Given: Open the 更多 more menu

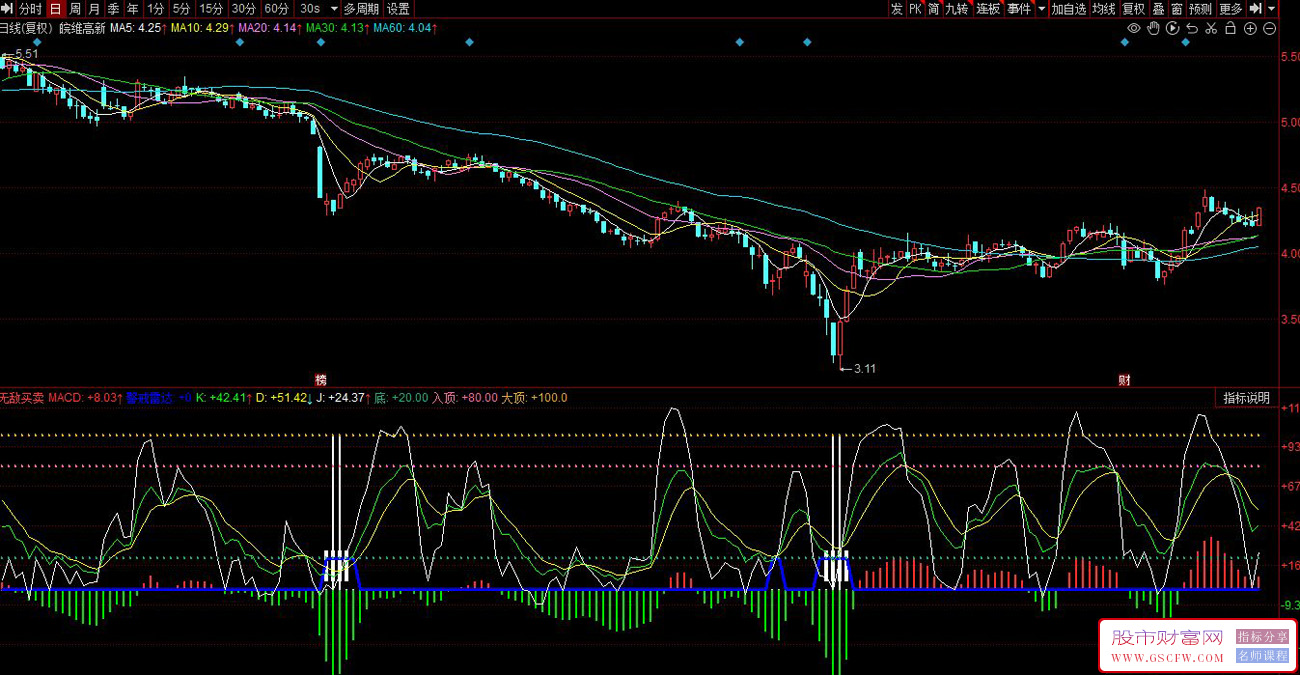Looking at the screenshot, I should pyautogui.click(x=1231, y=8).
